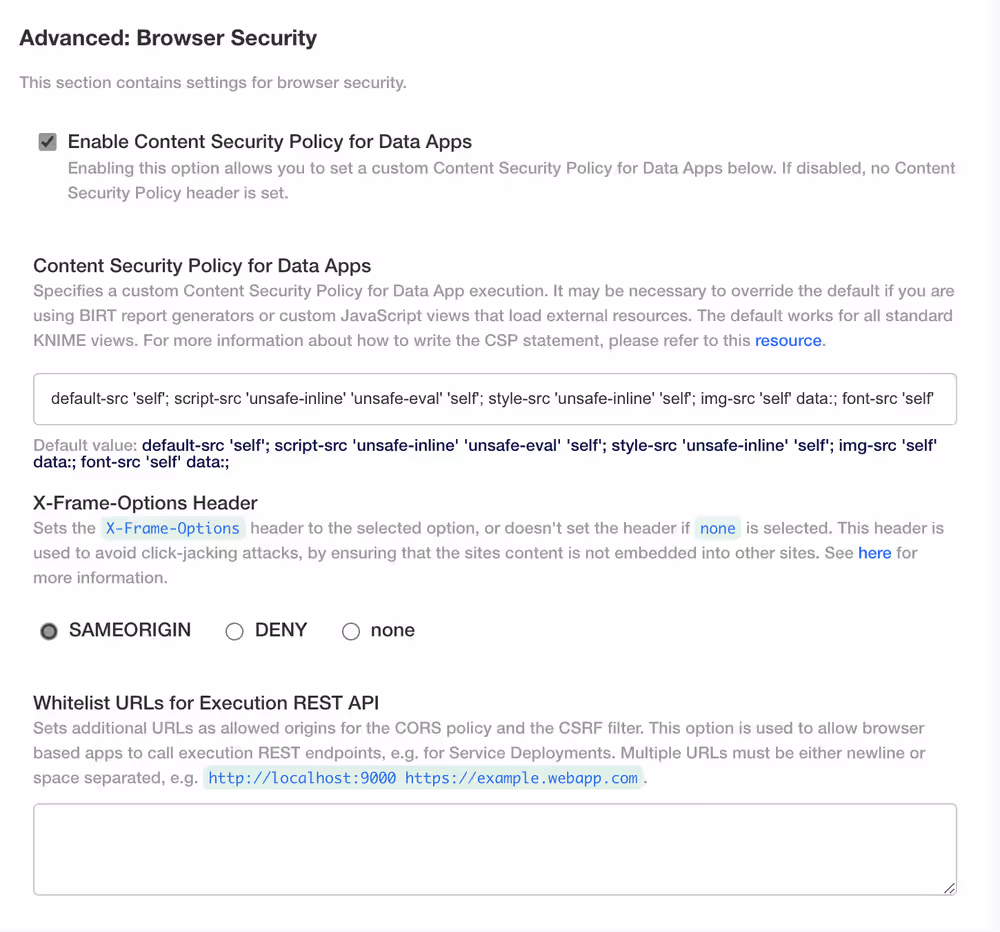
Task: Open the CSP 'resource' documentation link
Action: (x=789, y=340)
